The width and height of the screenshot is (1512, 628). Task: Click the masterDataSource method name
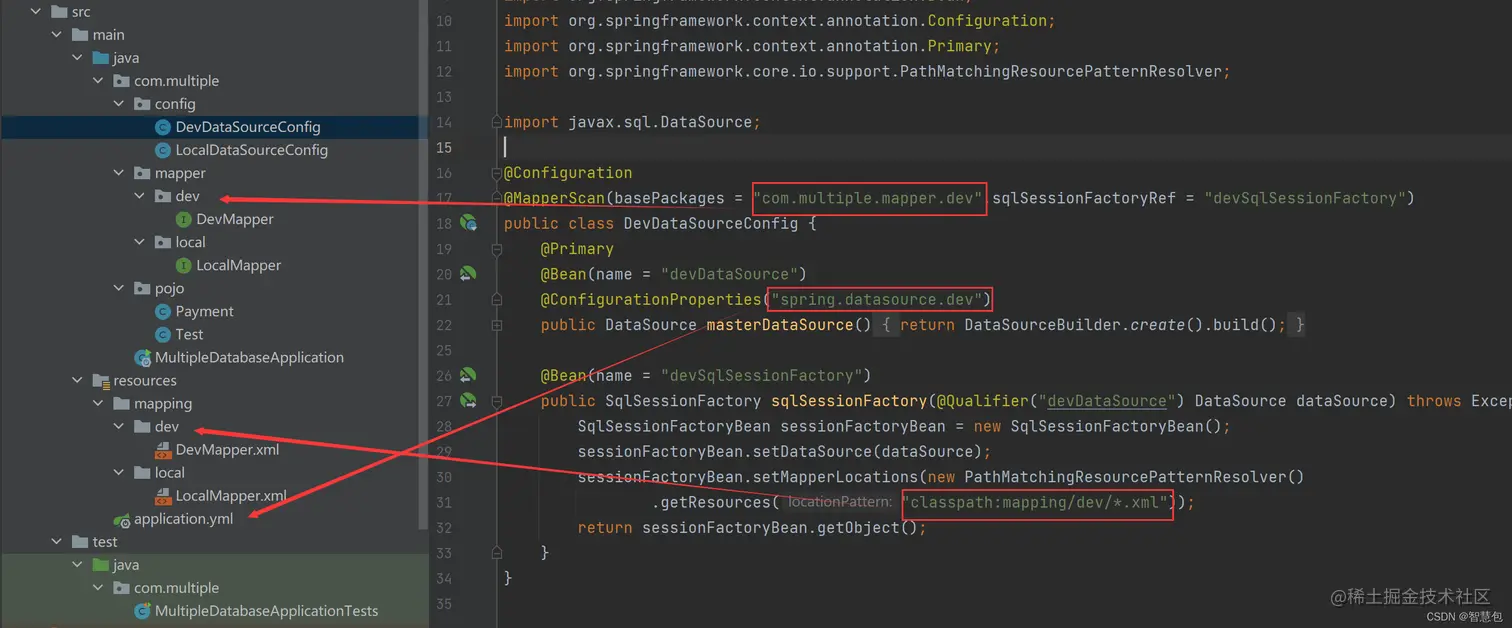pyautogui.click(x=780, y=325)
